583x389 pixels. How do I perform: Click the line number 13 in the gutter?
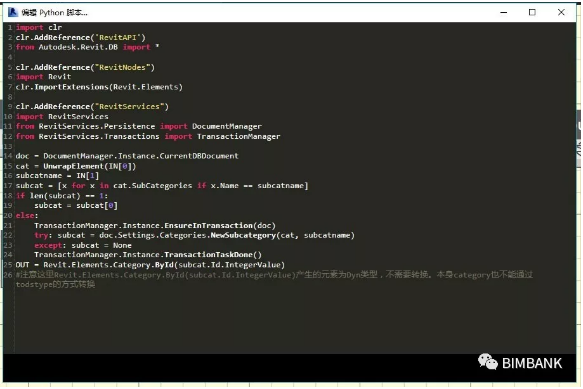[8, 146]
